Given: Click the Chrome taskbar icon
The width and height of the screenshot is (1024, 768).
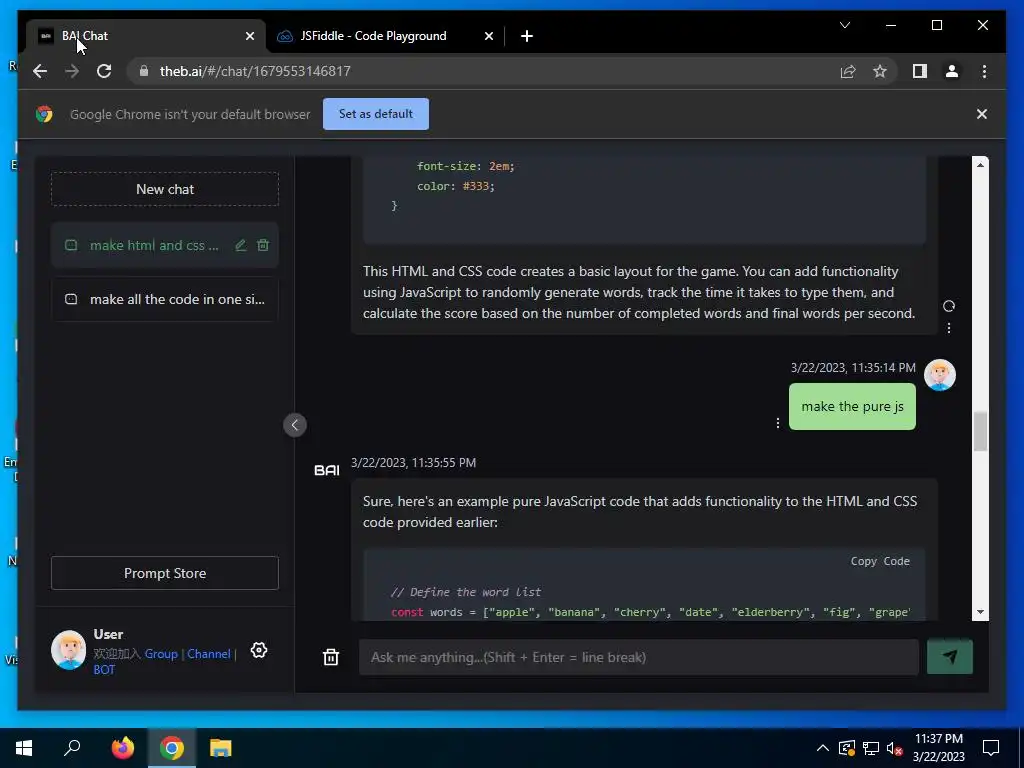Looking at the screenshot, I should point(172,748).
